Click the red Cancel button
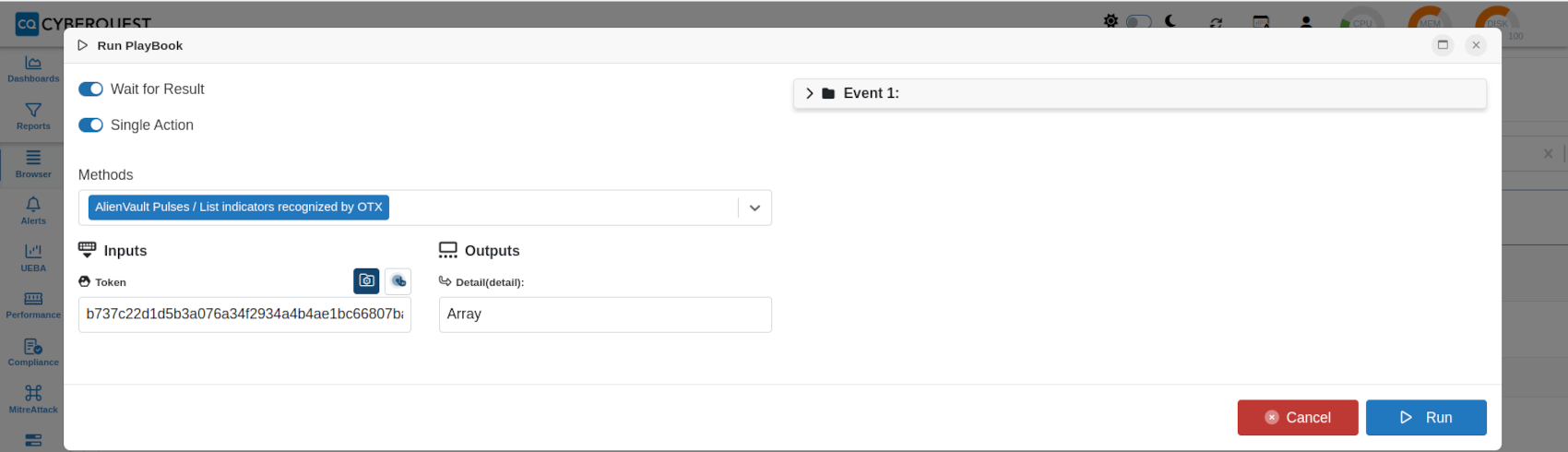Image resolution: width=1568 pixels, height=452 pixels. coord(1298,418)
